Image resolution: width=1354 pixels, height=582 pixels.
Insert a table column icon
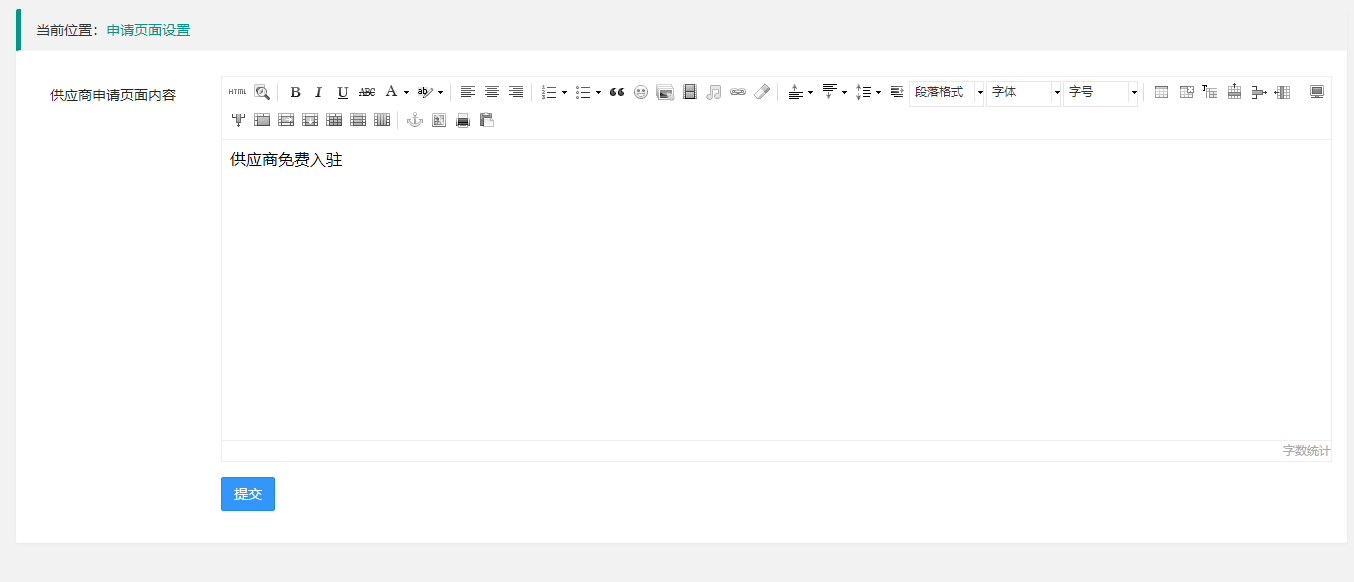click(1282, 92)
